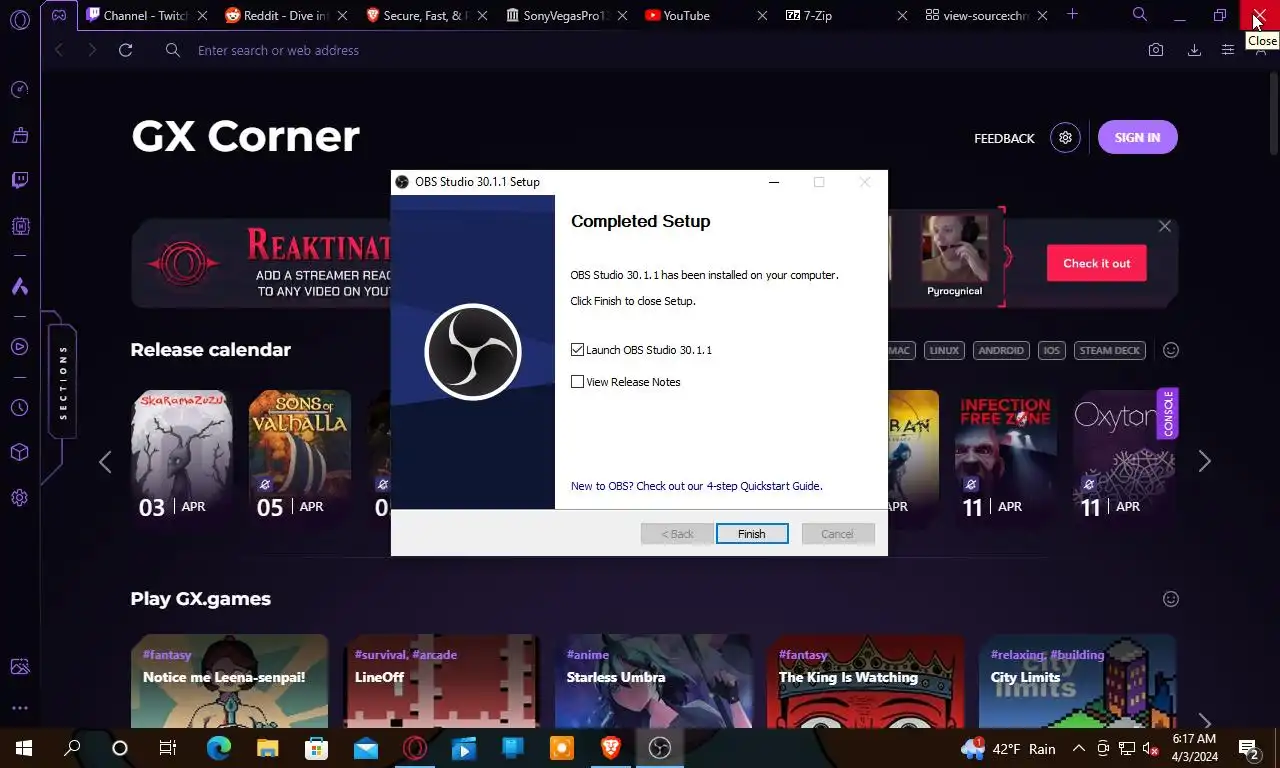Toggle the ANDROID platform filter
The height and width of the screenshot is (768, 1280).
click(1001, 350)
